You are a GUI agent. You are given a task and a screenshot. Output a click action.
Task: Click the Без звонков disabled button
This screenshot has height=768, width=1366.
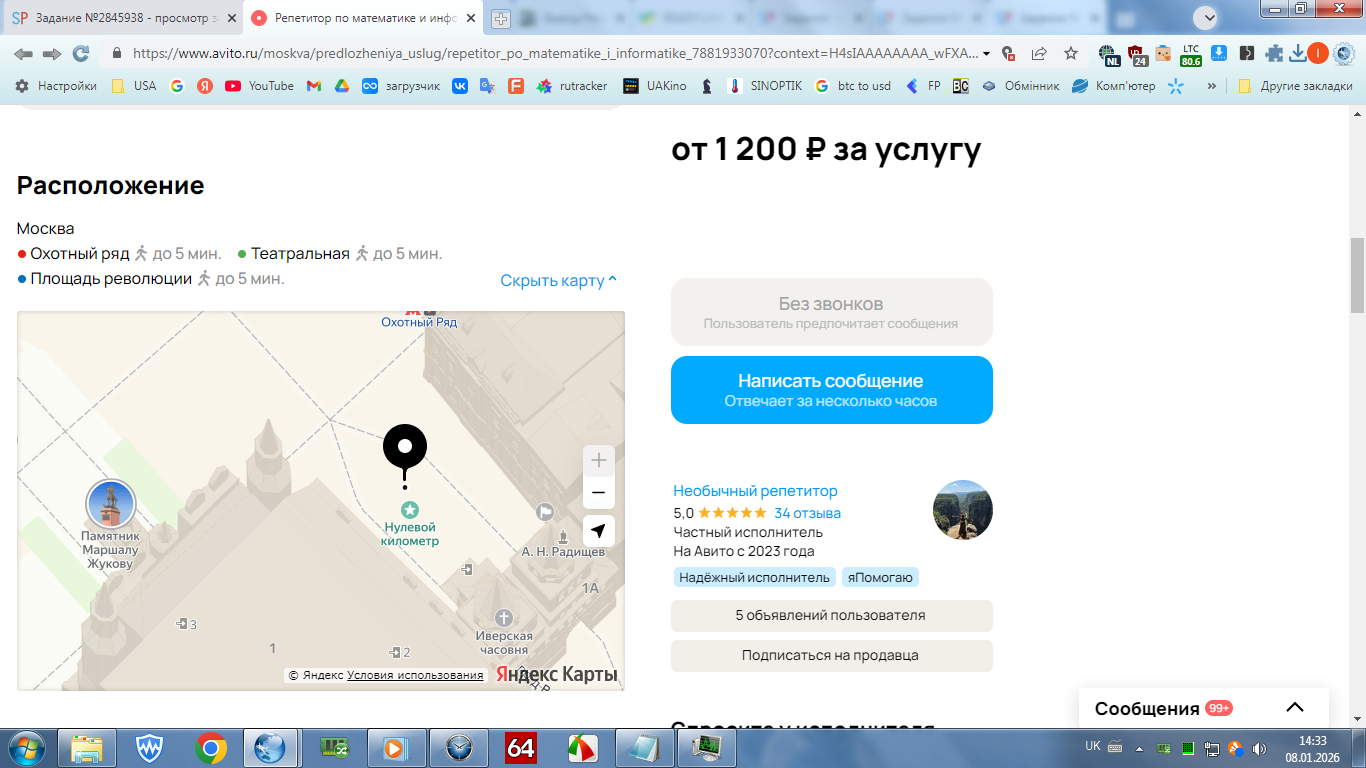pos(831,312)
